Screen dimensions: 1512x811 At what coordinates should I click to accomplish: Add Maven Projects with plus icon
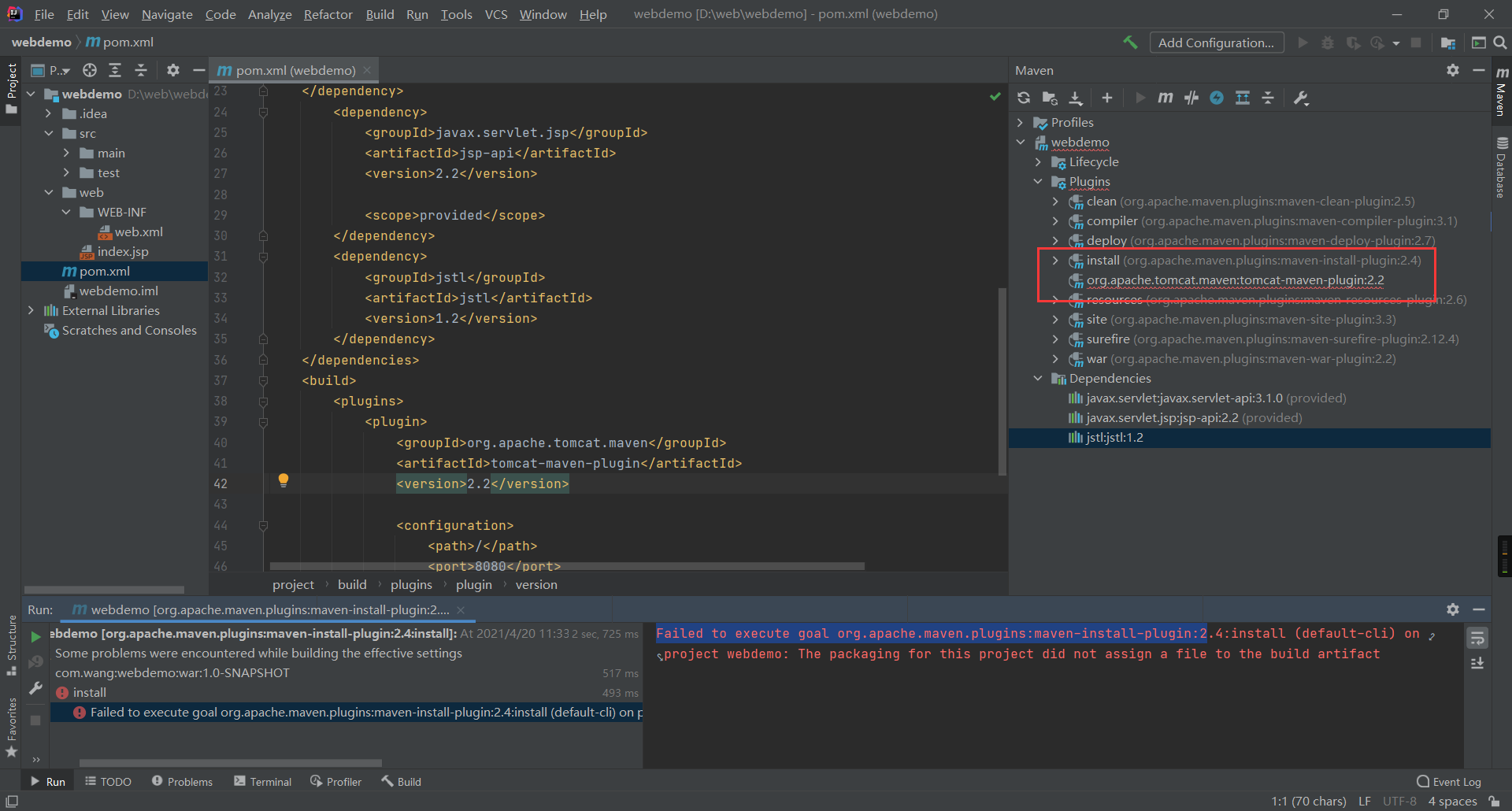pyautogui.click(x=1107, y=98)
